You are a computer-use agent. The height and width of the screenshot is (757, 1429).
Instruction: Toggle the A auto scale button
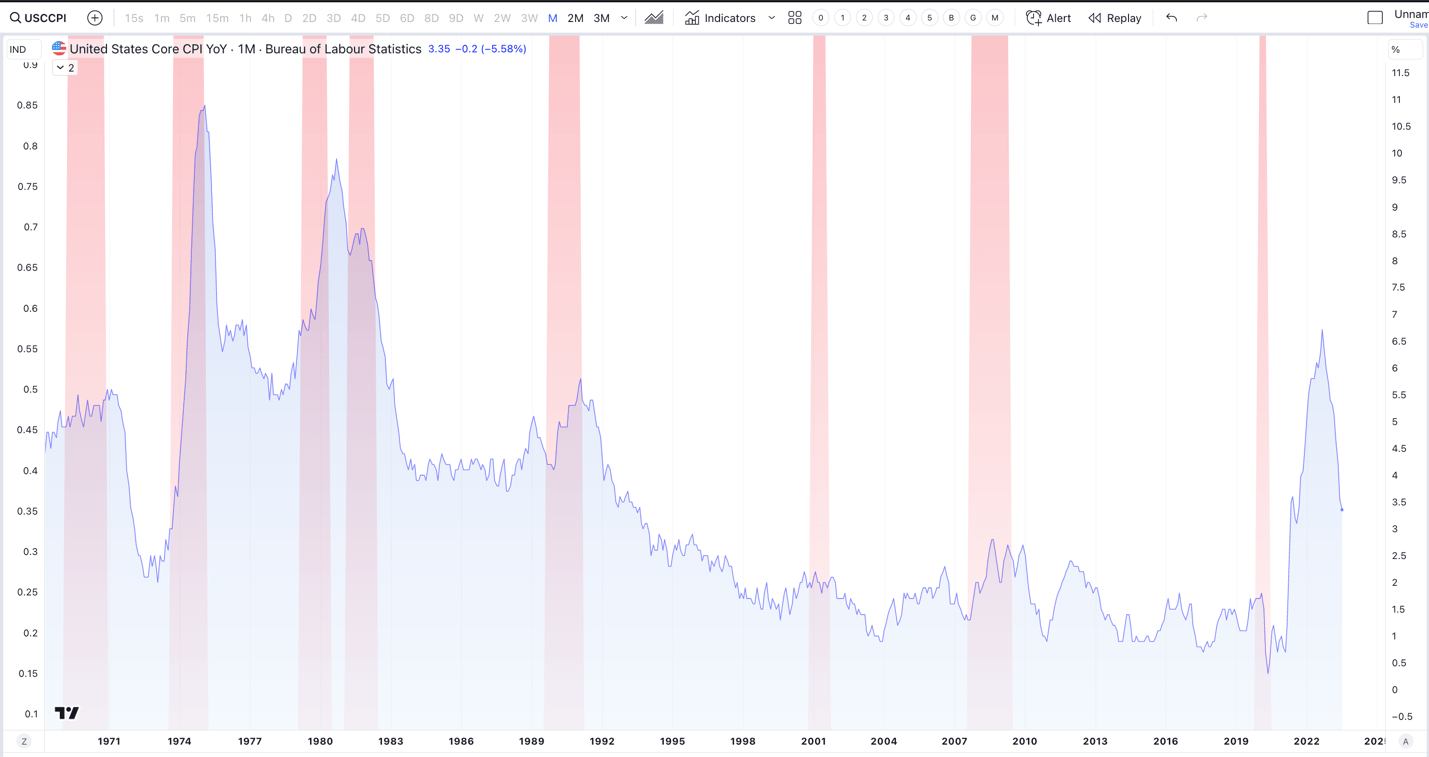pos(1406,741)
